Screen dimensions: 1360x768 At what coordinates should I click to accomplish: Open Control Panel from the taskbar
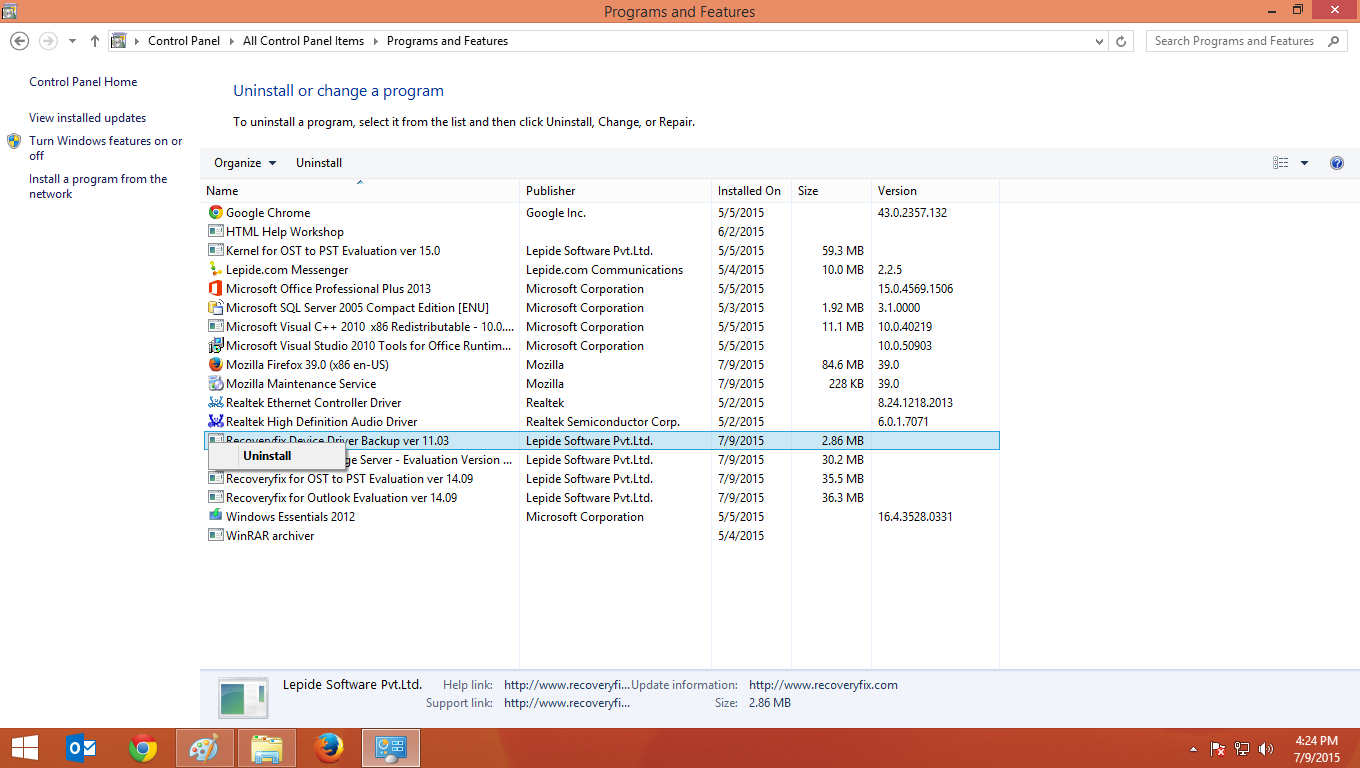[x=391, y=748]
